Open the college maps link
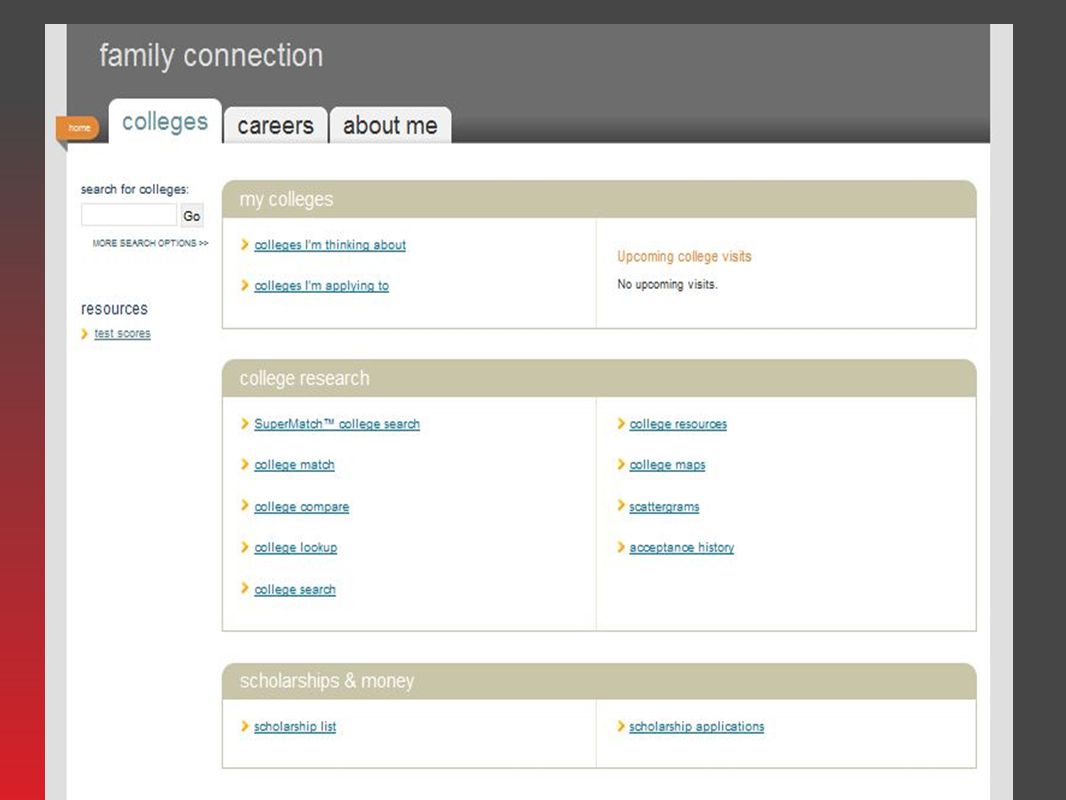The image size is (1066, 800). (x=667, y=465)
